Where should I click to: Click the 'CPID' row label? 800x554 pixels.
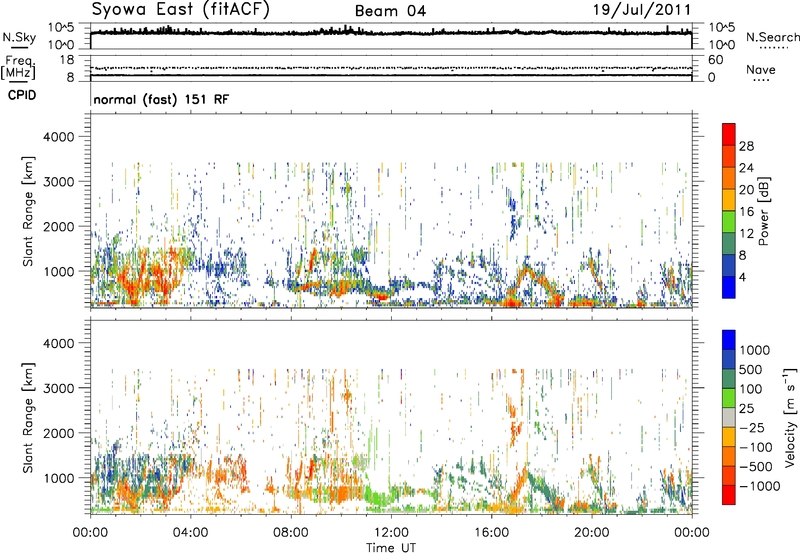click(22, 95)
